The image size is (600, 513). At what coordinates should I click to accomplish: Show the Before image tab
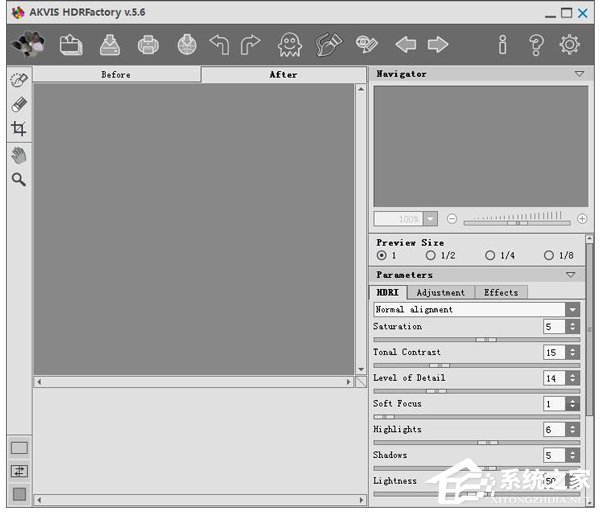pyautogui.click(x=116, y=75)
